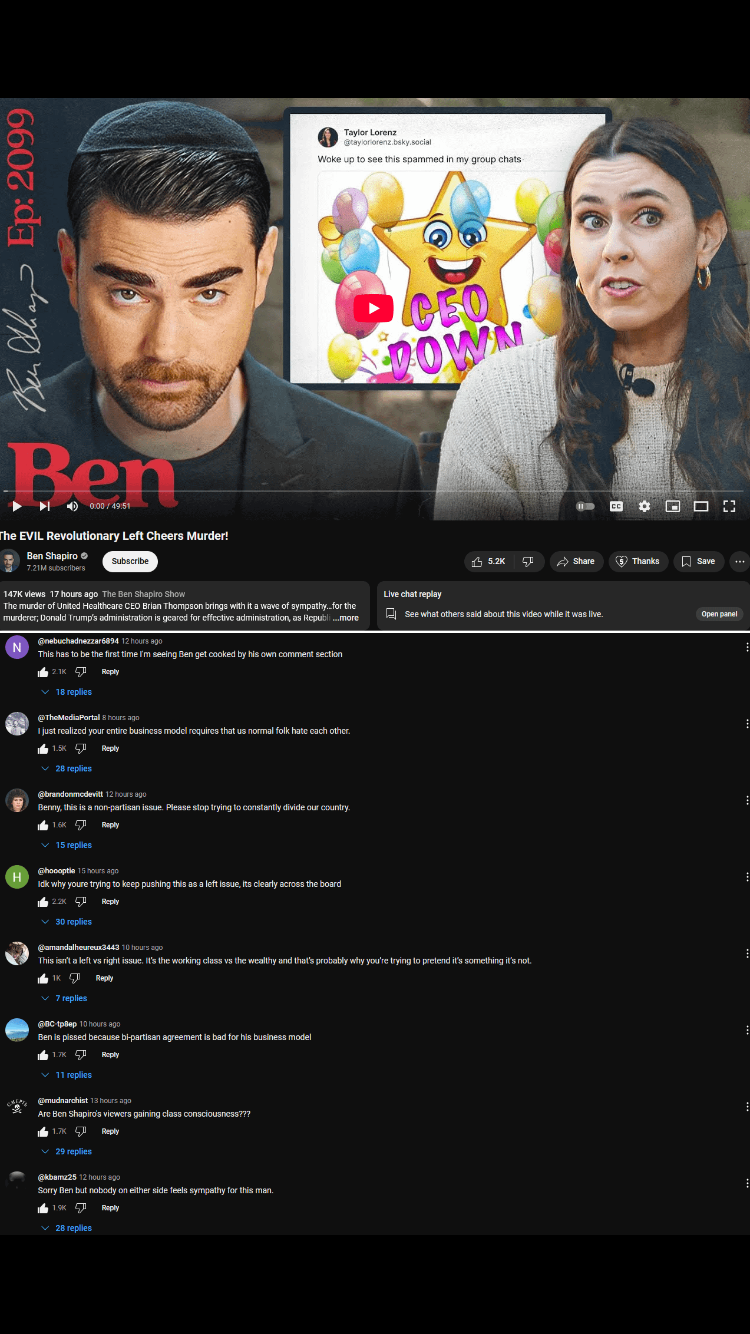Viewport: 750px width, 1334px height.
Task: Open nebuchadnezzar6894's purple N avatar
Action: (17, 648)
